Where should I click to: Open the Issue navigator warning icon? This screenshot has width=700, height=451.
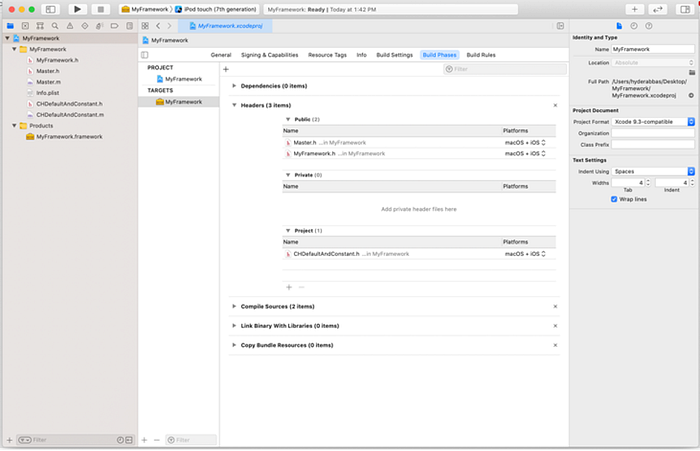point(70,26)
